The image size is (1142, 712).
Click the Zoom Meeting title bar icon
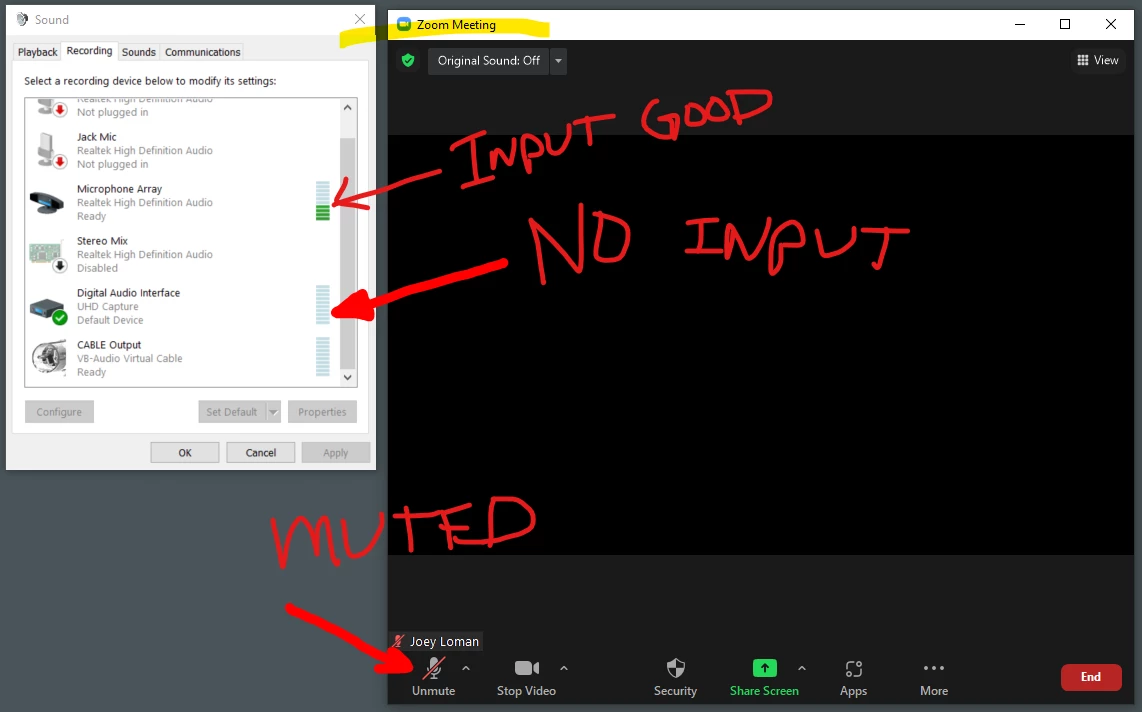404,25
